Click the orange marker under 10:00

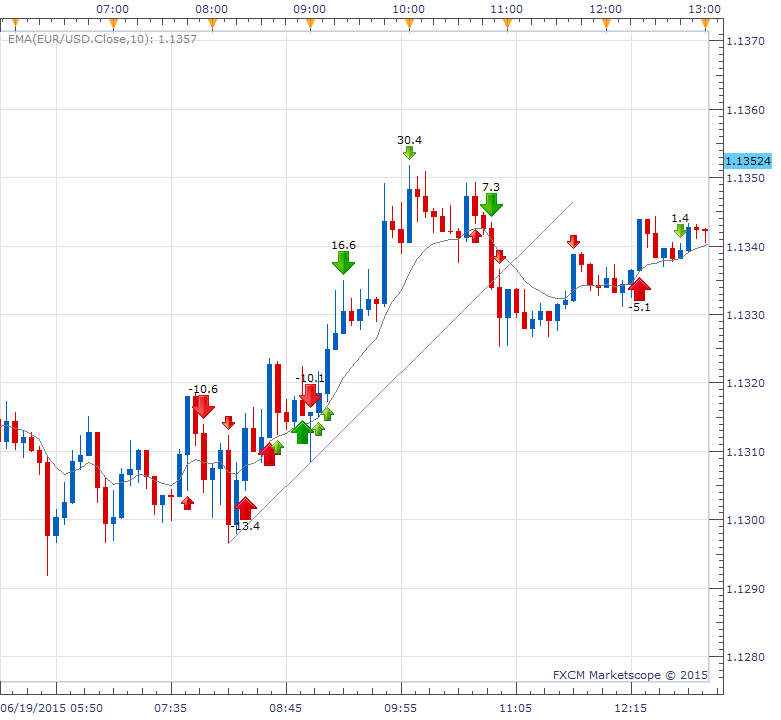[x=409, y=23]
